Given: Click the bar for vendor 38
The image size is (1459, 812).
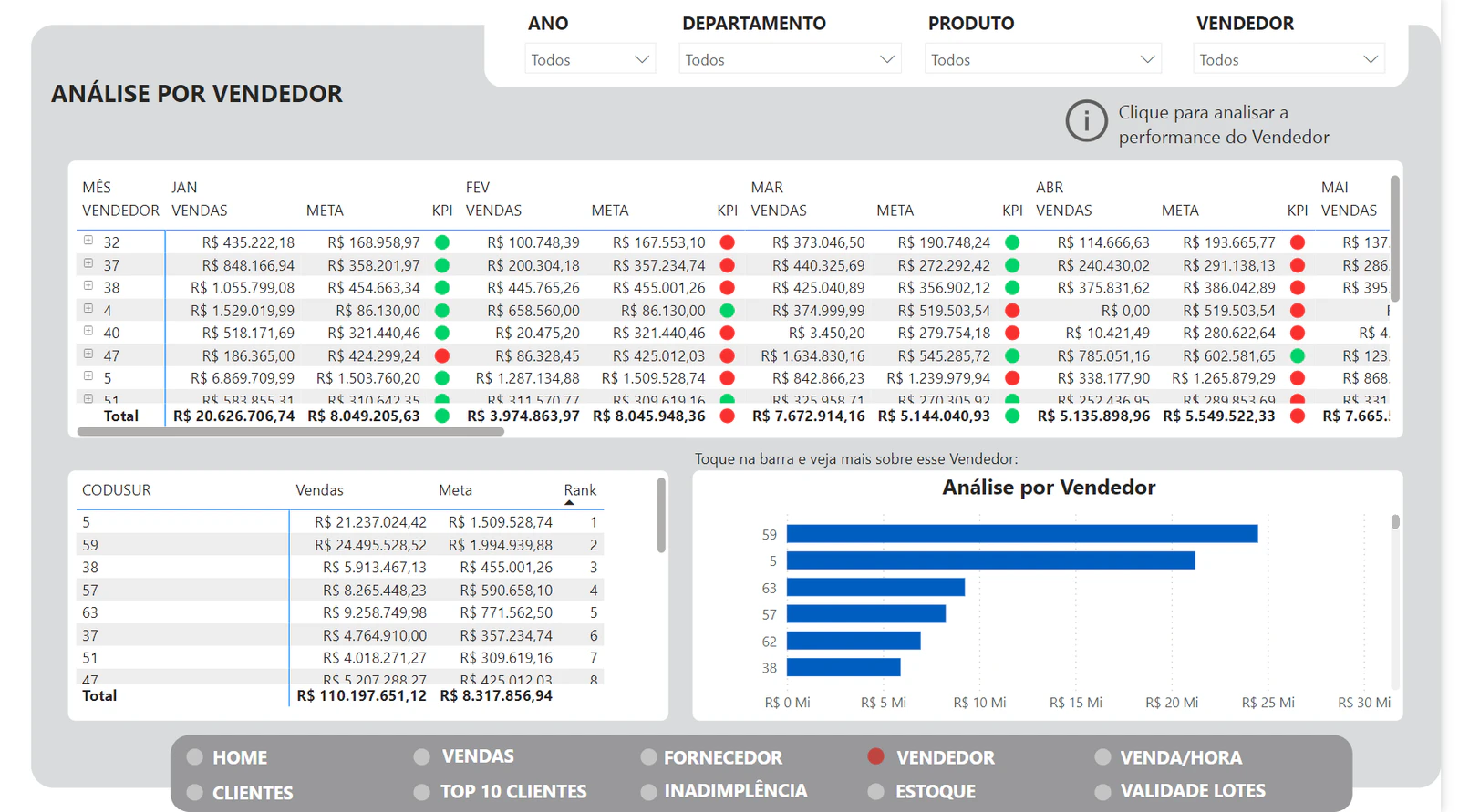Looking at the screenshot, I should pyautogui.click(x=843, y=668).
